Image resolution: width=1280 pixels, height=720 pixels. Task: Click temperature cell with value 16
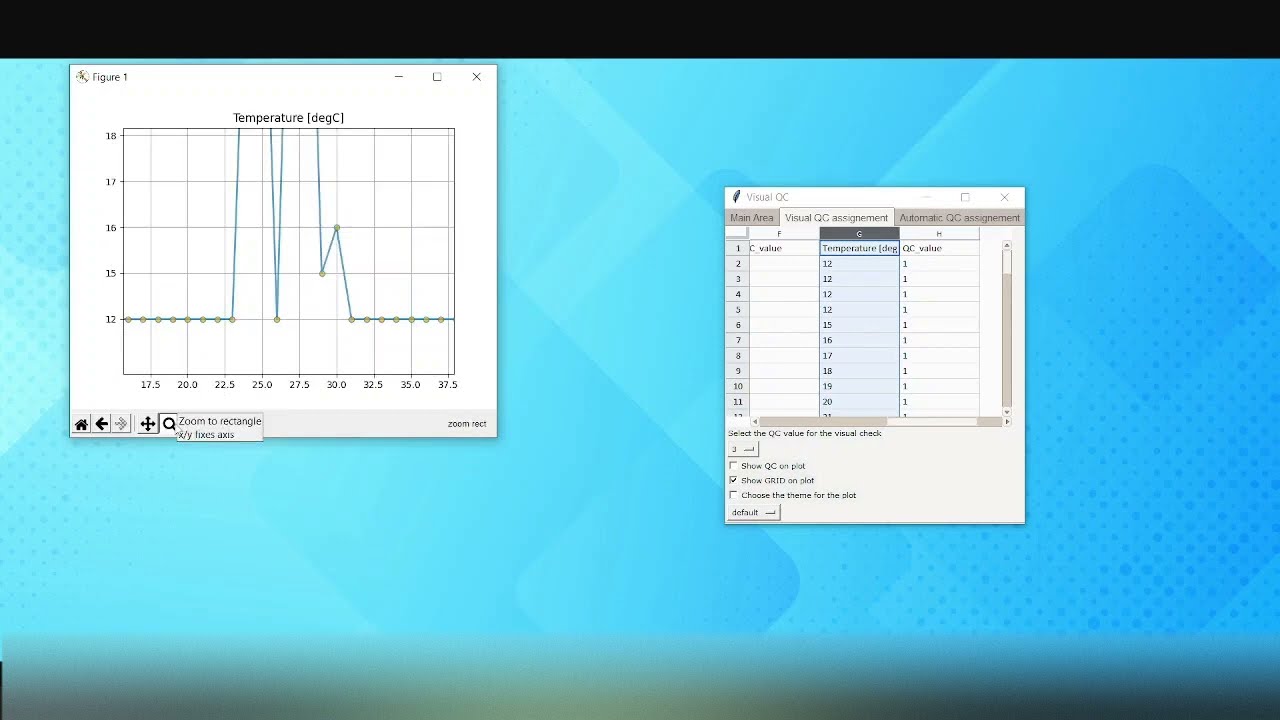tap(859, 340)
